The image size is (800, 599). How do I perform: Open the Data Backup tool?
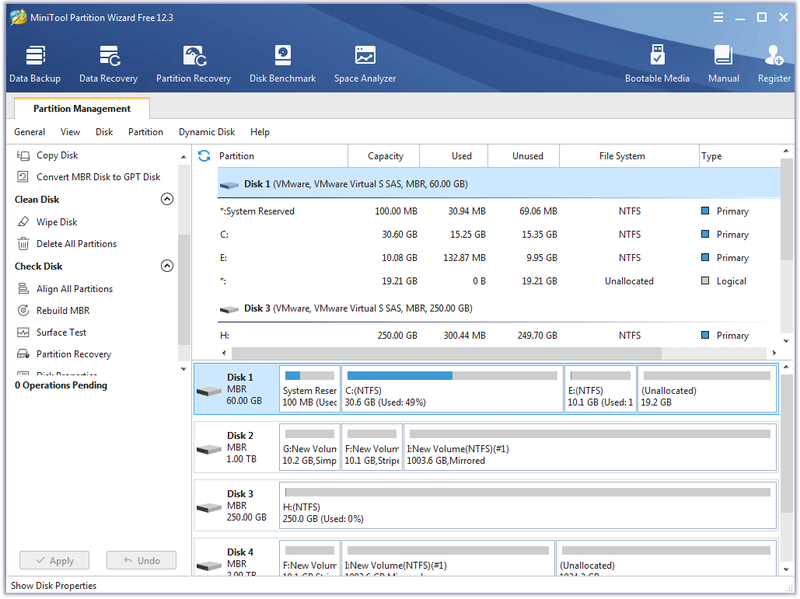click(x=35, y=64)
